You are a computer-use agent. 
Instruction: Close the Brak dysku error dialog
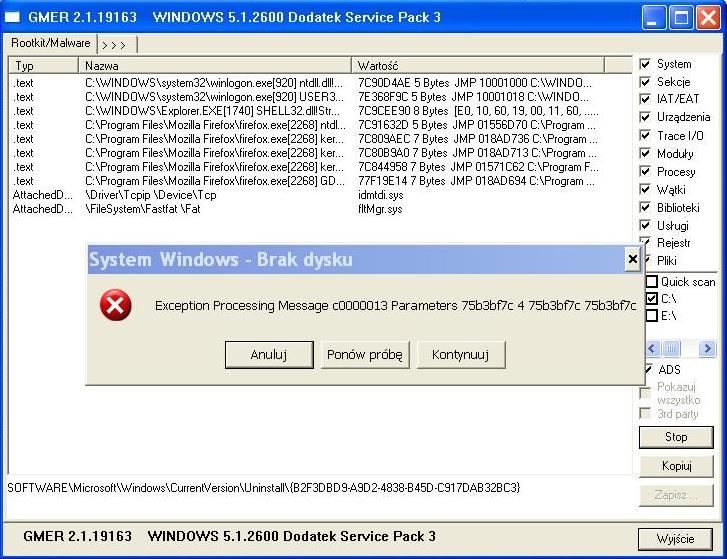click(632, 259)
